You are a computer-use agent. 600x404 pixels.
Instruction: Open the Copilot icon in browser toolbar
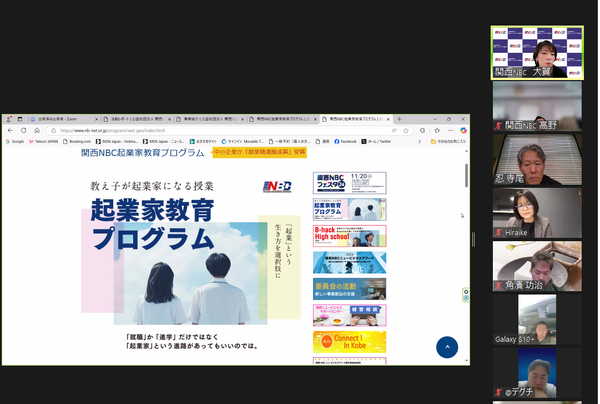(463, 130)
